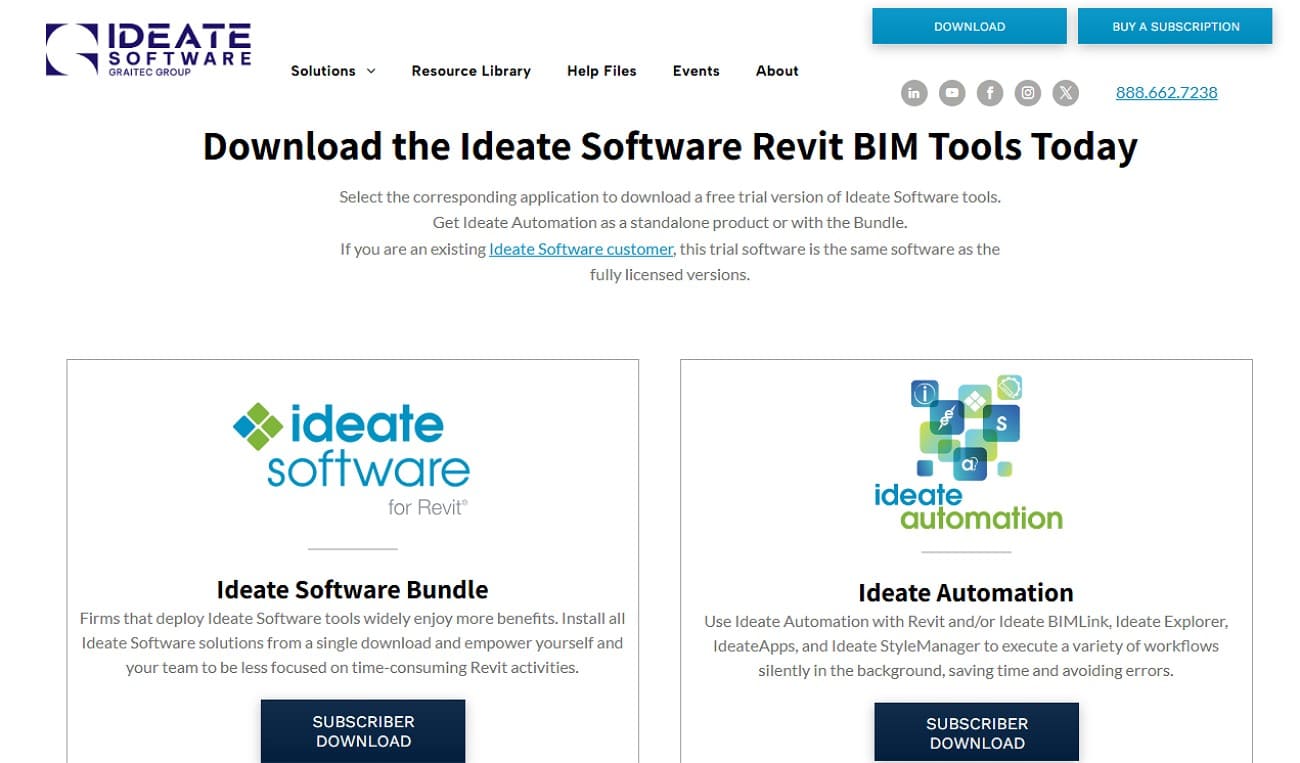Click the chevron arrow beside Solutions
Viewport: 1300px width, 763px height.
click(371, 71)
